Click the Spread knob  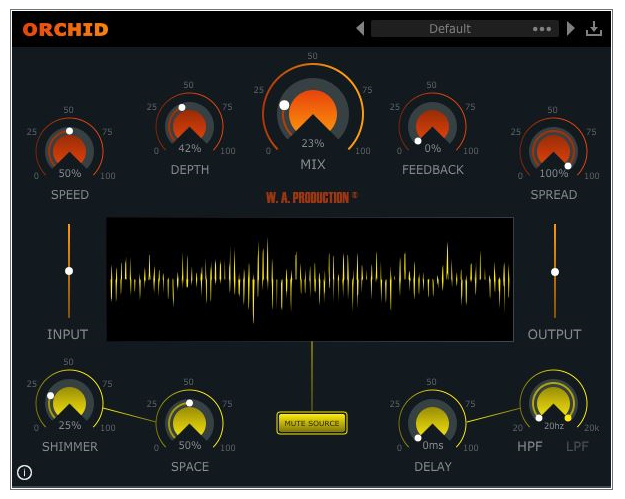click(x=554, y=149)
